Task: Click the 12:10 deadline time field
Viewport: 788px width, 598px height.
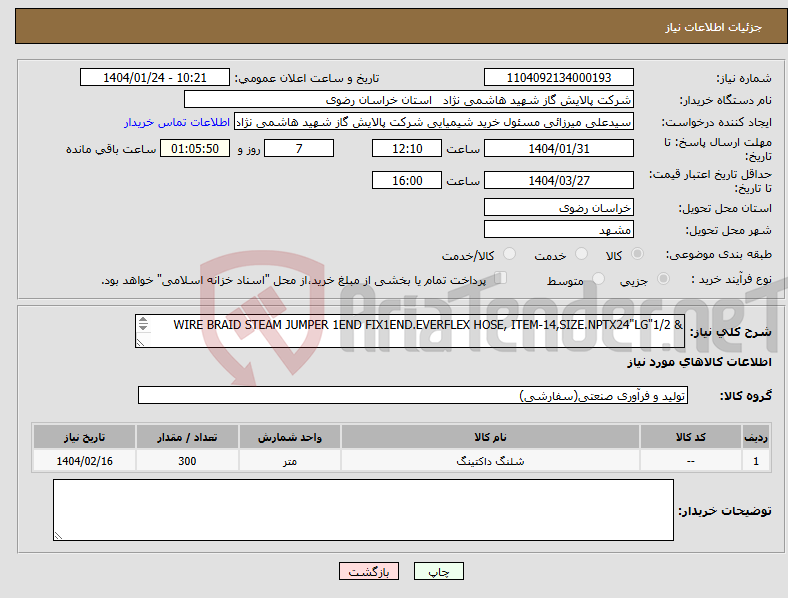Action: (x=407, y=148)
